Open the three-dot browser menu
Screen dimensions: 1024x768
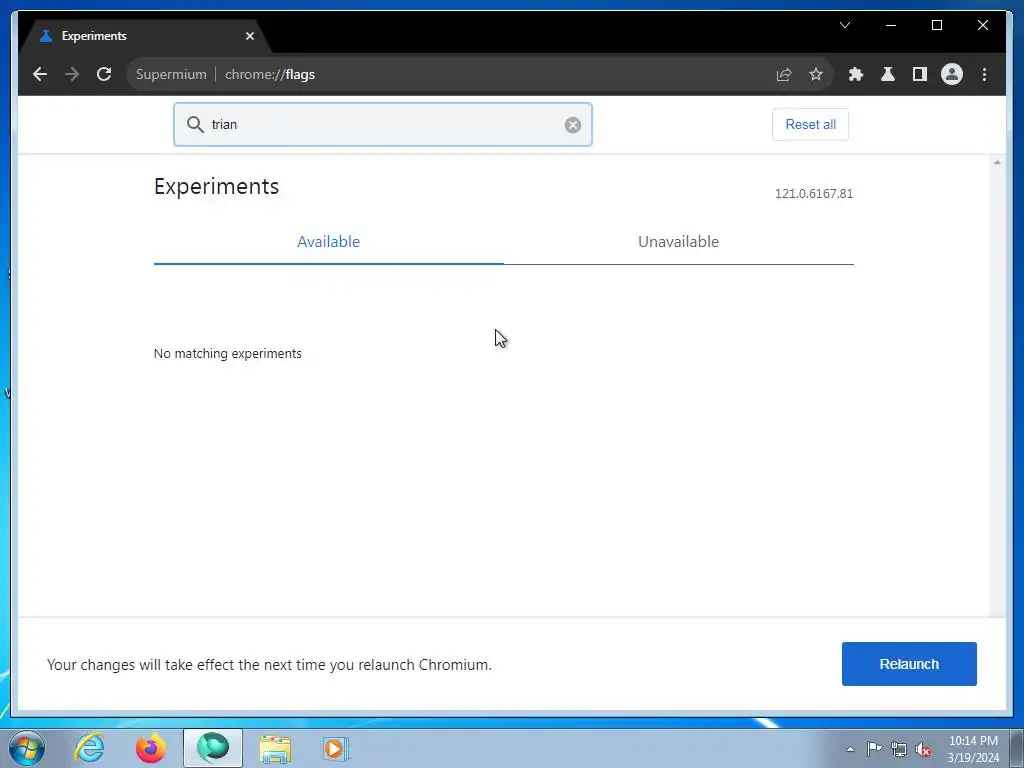pyautogui.click(x=984, y=74)
